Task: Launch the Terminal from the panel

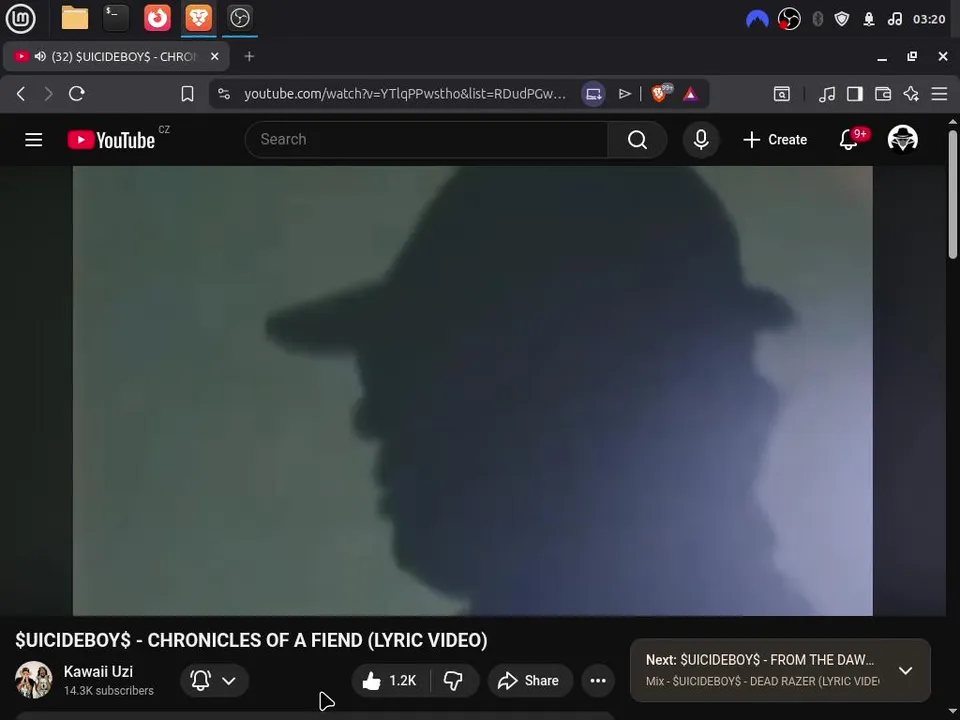Action: pos(116,18)
